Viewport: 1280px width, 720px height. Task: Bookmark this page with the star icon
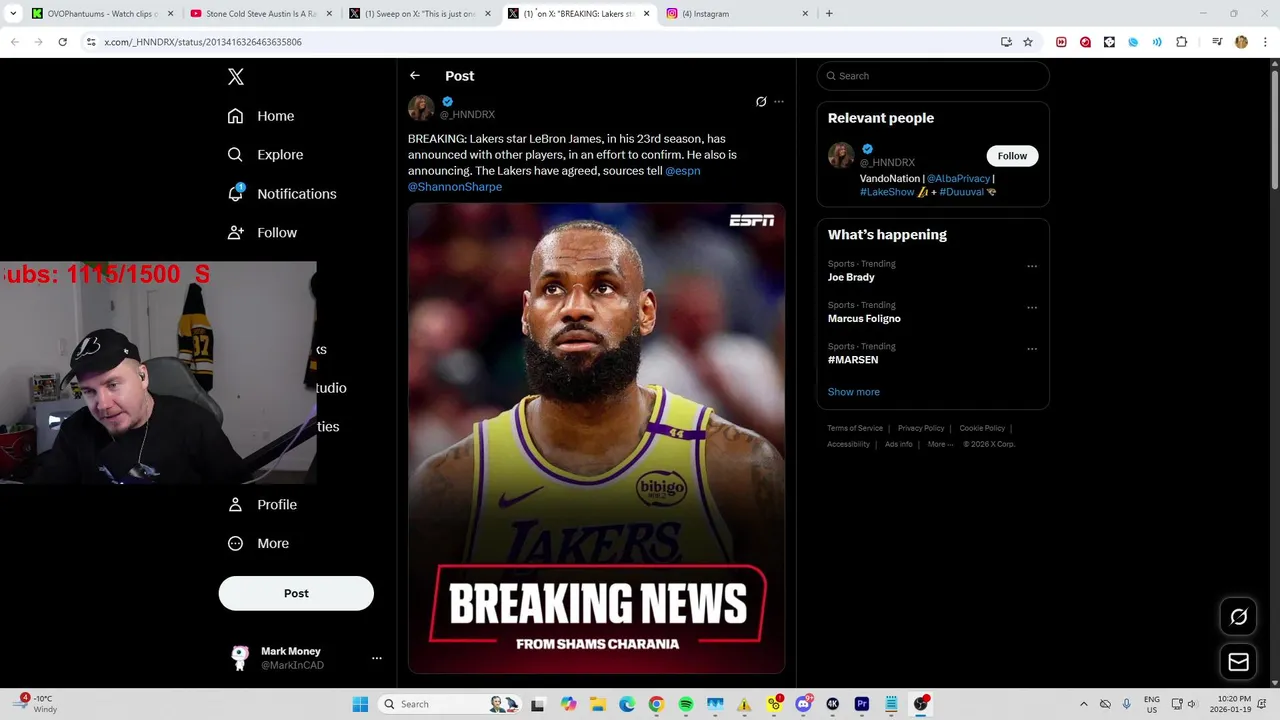point(1028,42)
